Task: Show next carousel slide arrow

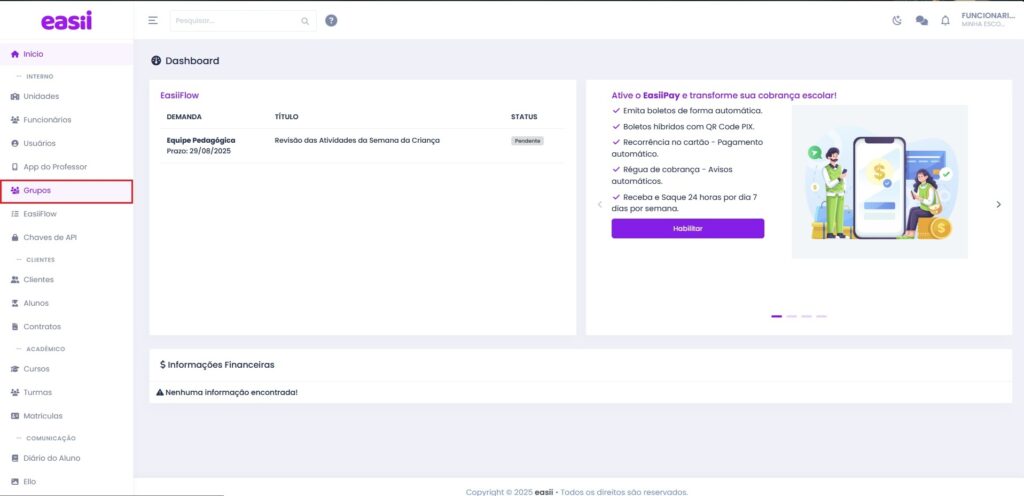Action: point(998,204)
